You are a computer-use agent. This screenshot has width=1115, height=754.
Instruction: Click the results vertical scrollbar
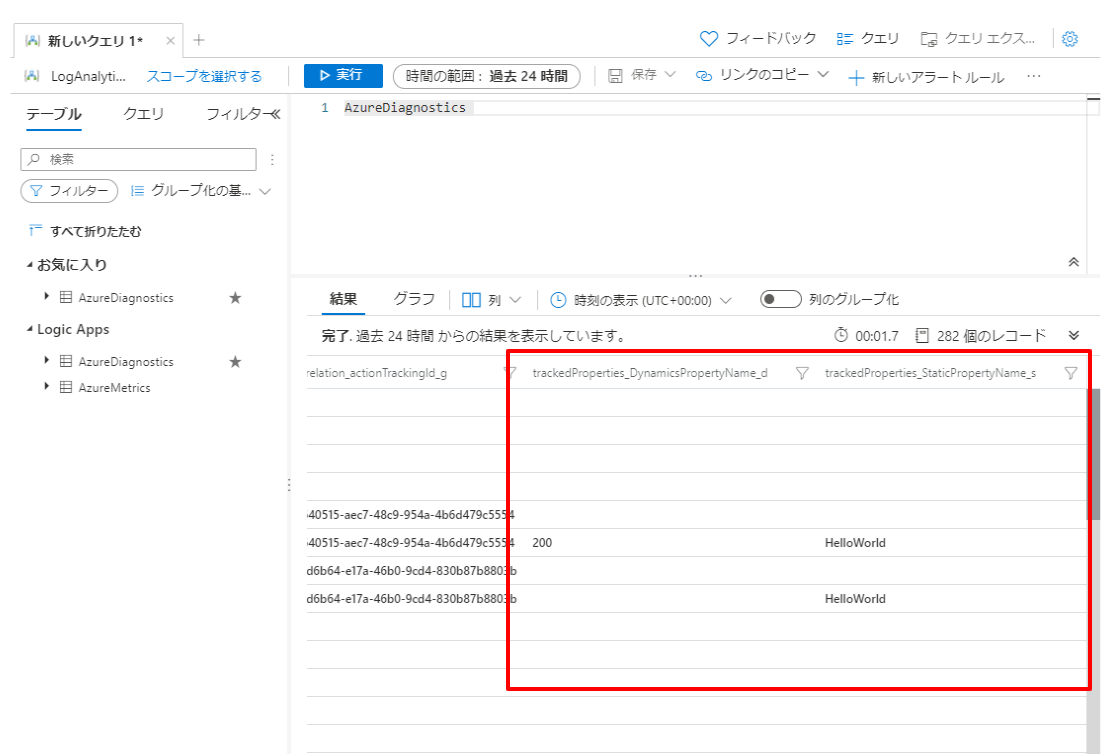click(x=1094, y=455)
